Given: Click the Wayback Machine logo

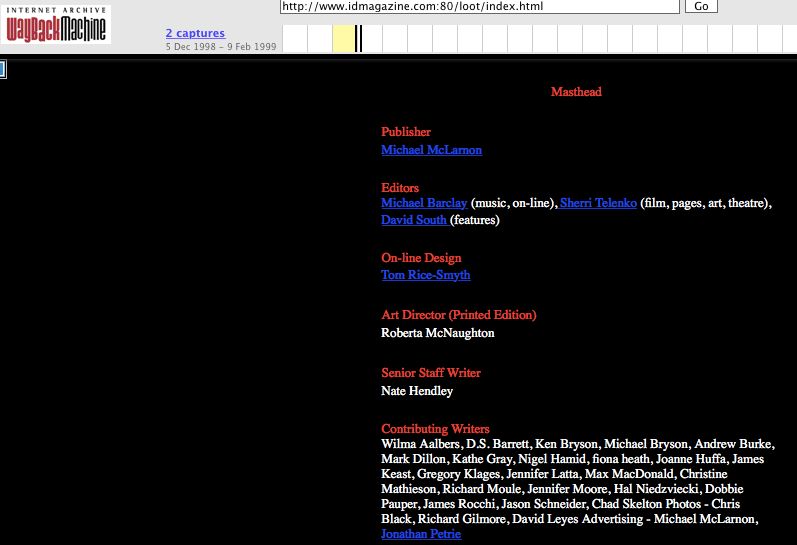Looking at the screenshot, I should pyautogui.click(x=56, y=24).
